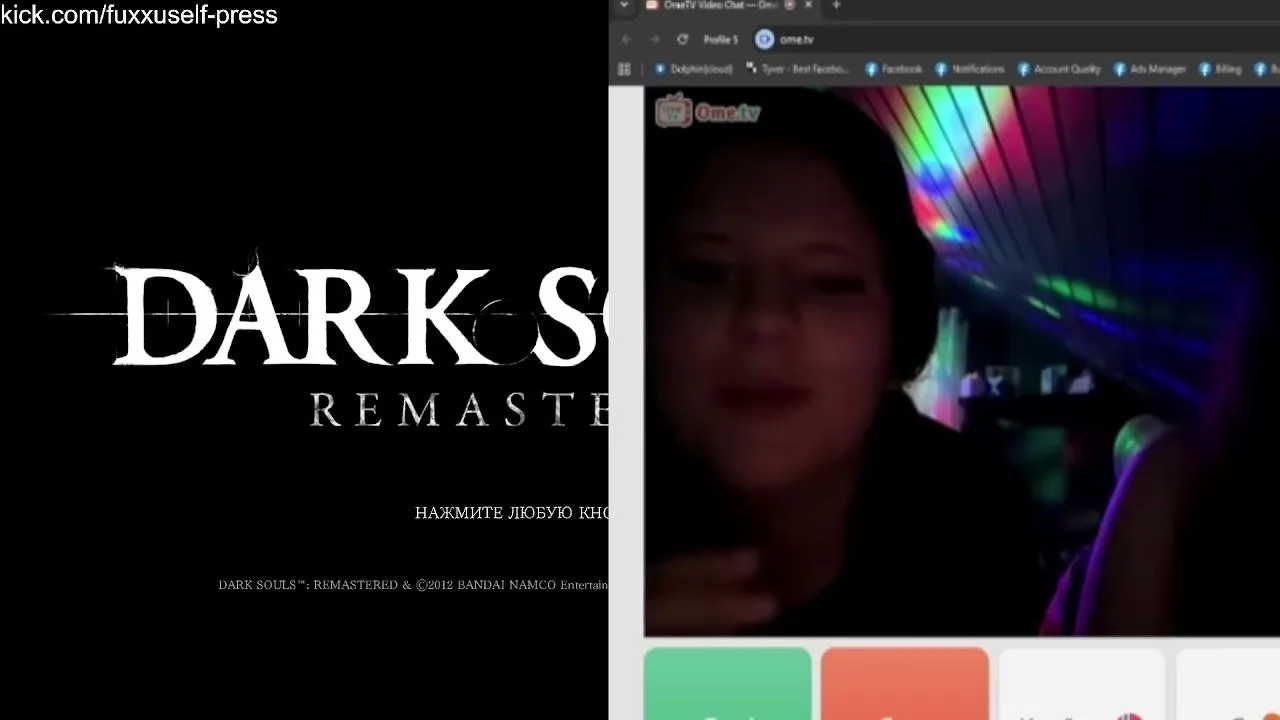
Task: Open the Account Quality bookmark
Action: 1059,69
